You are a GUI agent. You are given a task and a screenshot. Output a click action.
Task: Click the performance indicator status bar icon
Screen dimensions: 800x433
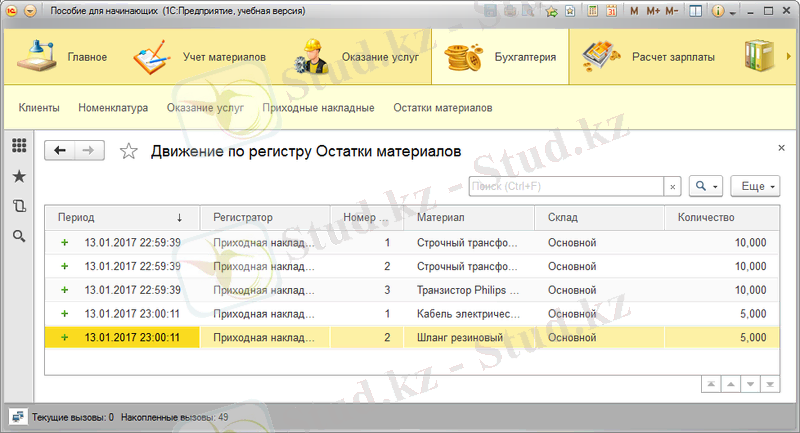pos(18,417)
